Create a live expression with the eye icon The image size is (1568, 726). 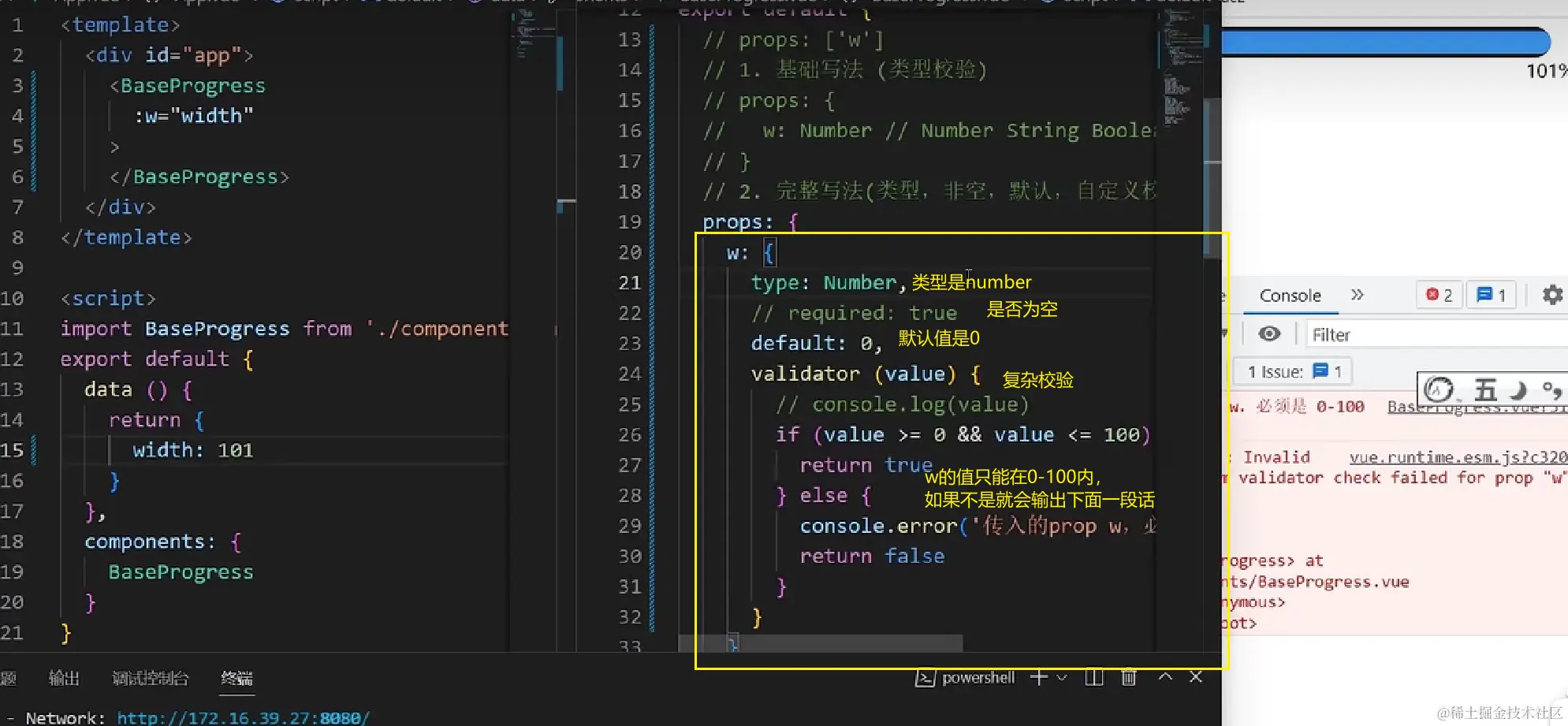point(1269,334)
